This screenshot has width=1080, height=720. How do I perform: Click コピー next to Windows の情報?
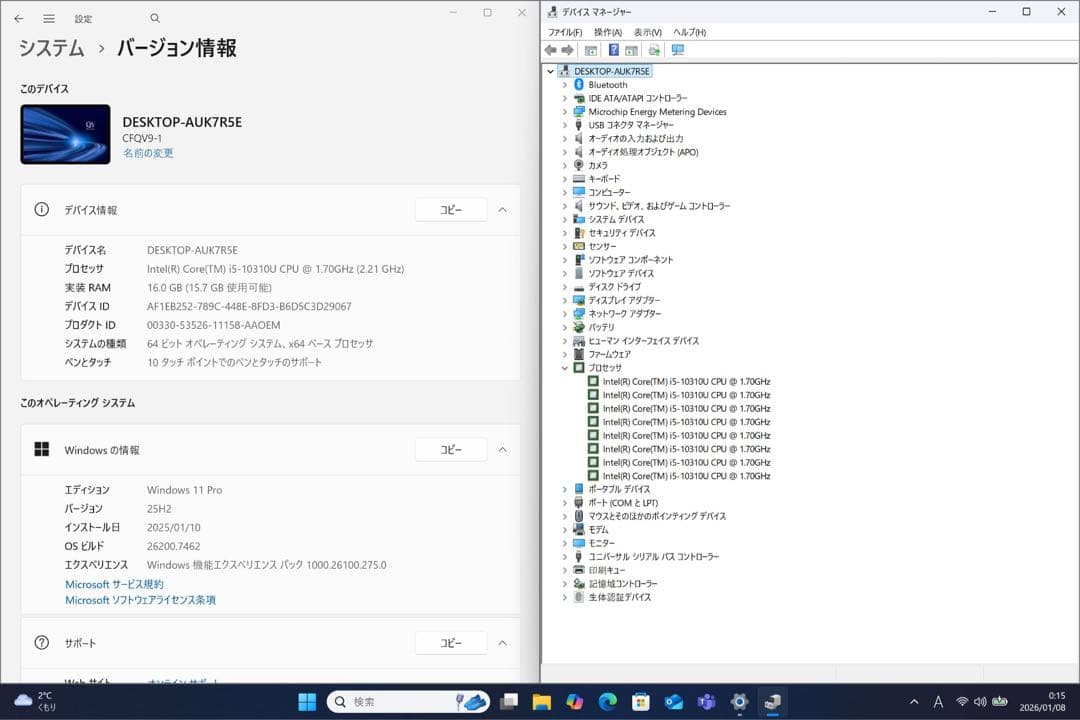pos(450,449)
